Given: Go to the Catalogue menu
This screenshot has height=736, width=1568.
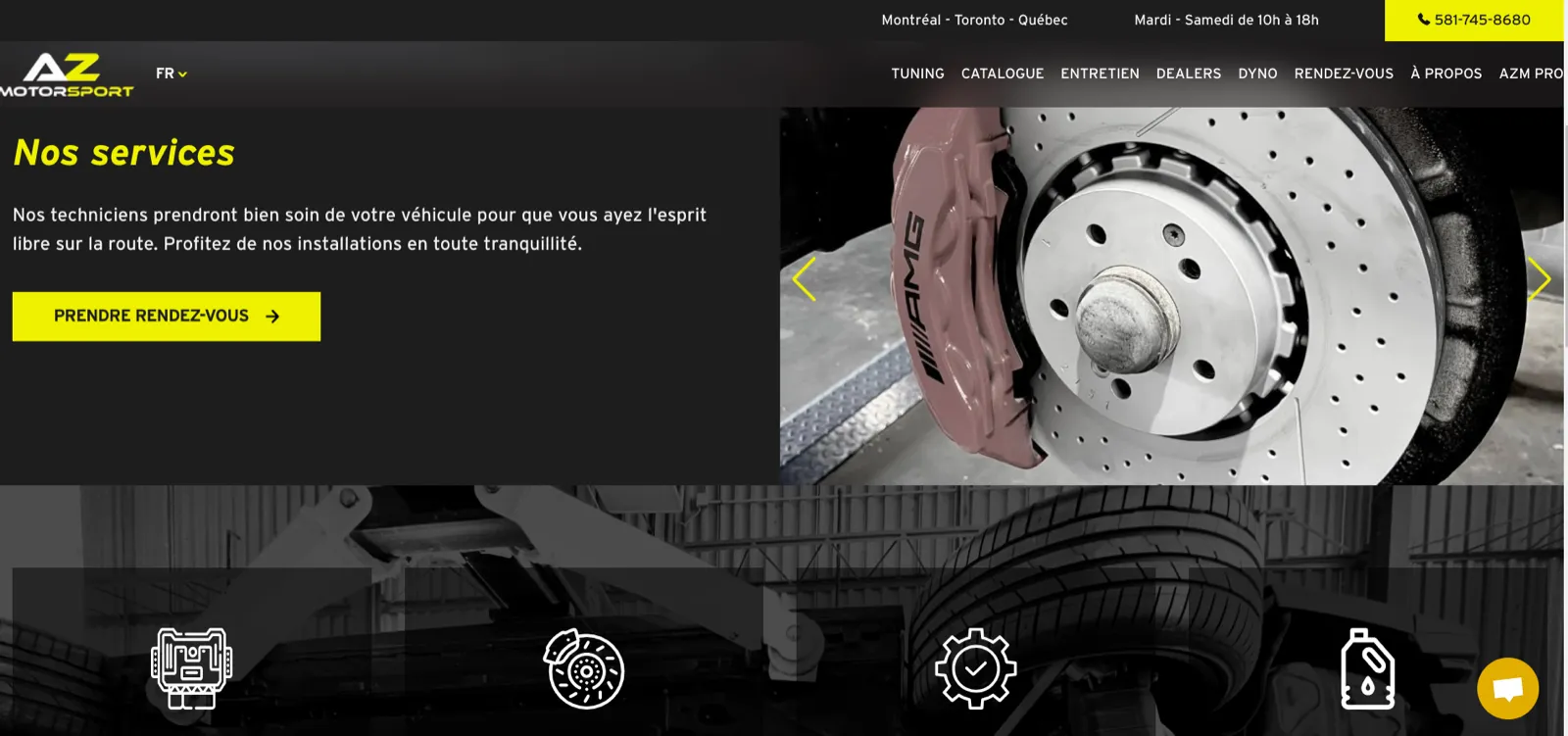Looking at the screenshot, I should [x=1002, y=74].
